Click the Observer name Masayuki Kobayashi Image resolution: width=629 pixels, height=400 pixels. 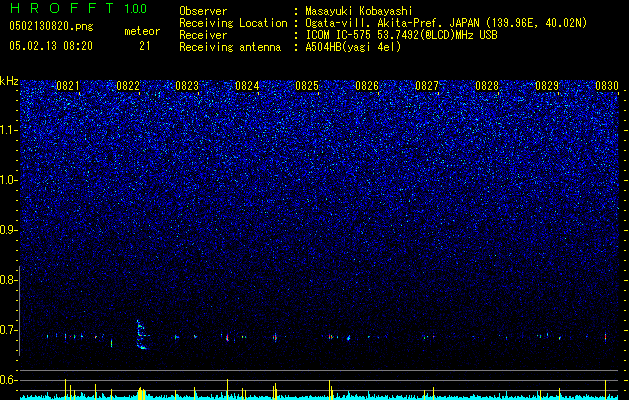pyautogui.click(x=359, y=11)
